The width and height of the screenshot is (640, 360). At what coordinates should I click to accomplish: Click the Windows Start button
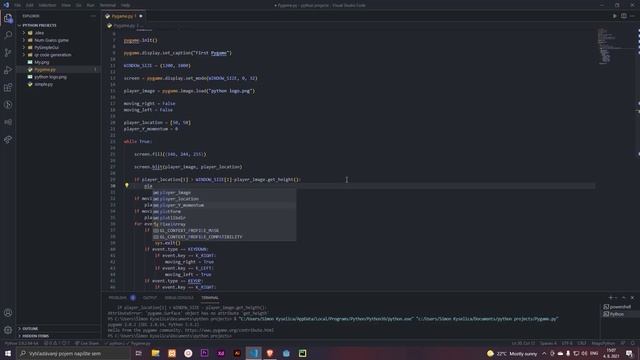(x=8, y=353)
